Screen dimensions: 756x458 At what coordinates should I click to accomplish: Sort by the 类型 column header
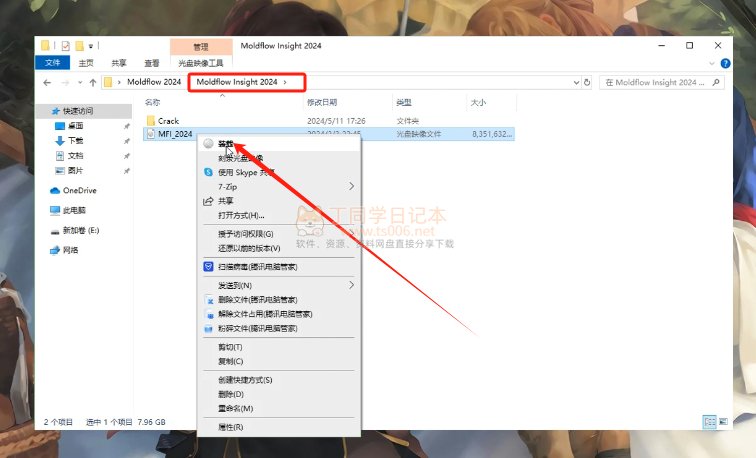point(404,102)
